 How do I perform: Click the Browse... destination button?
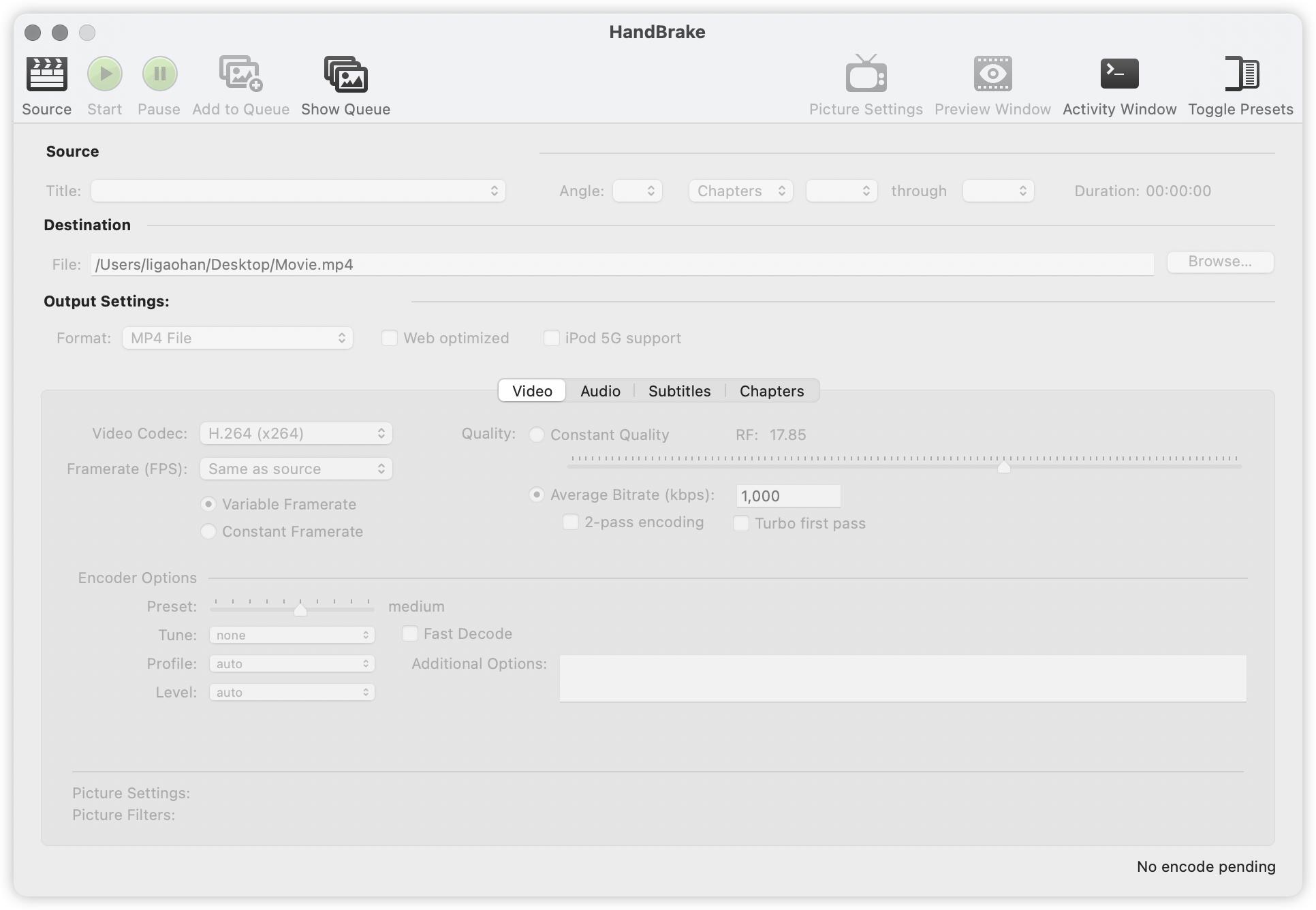pyautogui.click(x=1219, y=262)
